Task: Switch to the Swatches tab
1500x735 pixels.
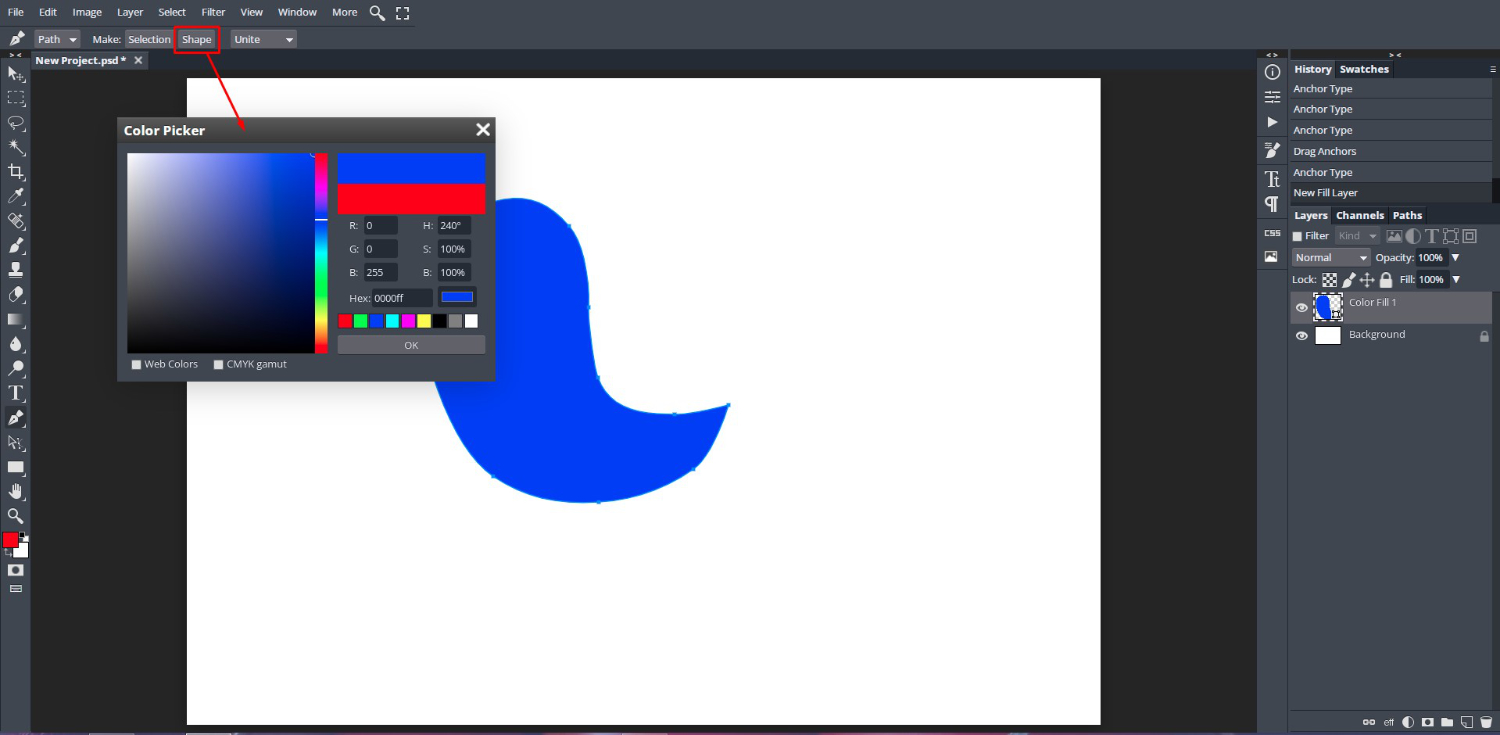Action: coord(1364,69)
